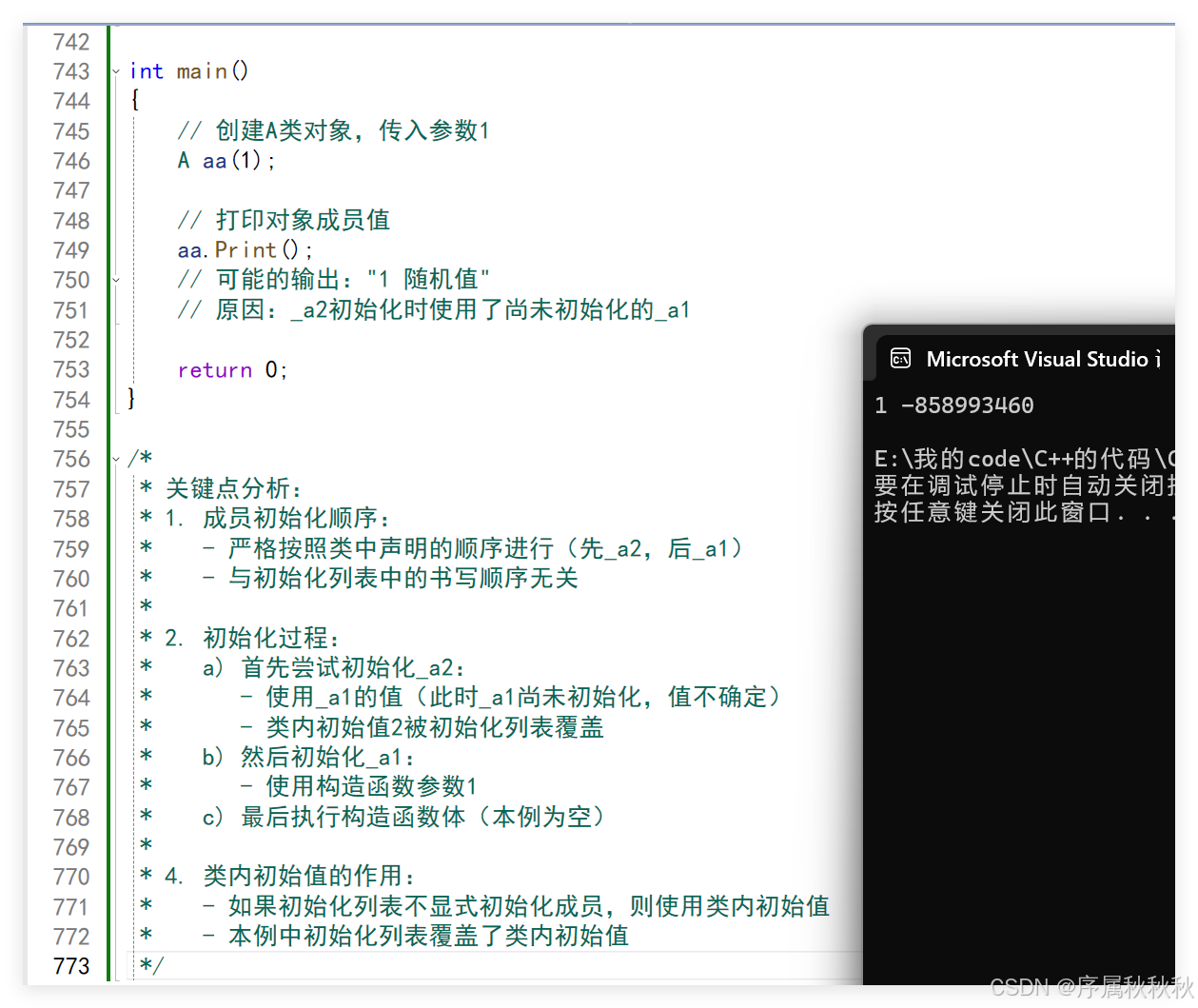Click the closing '*/' on line 773

coord(151,966)
